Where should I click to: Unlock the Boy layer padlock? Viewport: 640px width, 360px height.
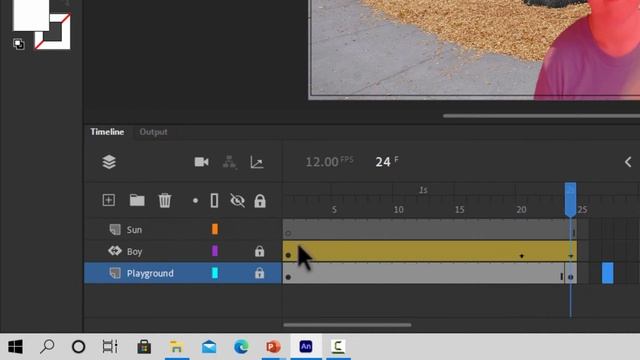(x=259, y=251)
